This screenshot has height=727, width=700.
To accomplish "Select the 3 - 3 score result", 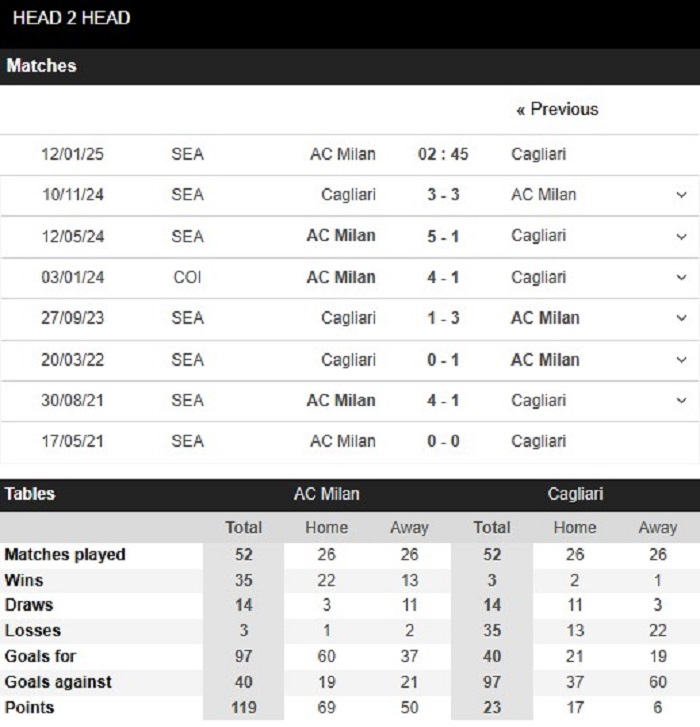I will (443, 195).
